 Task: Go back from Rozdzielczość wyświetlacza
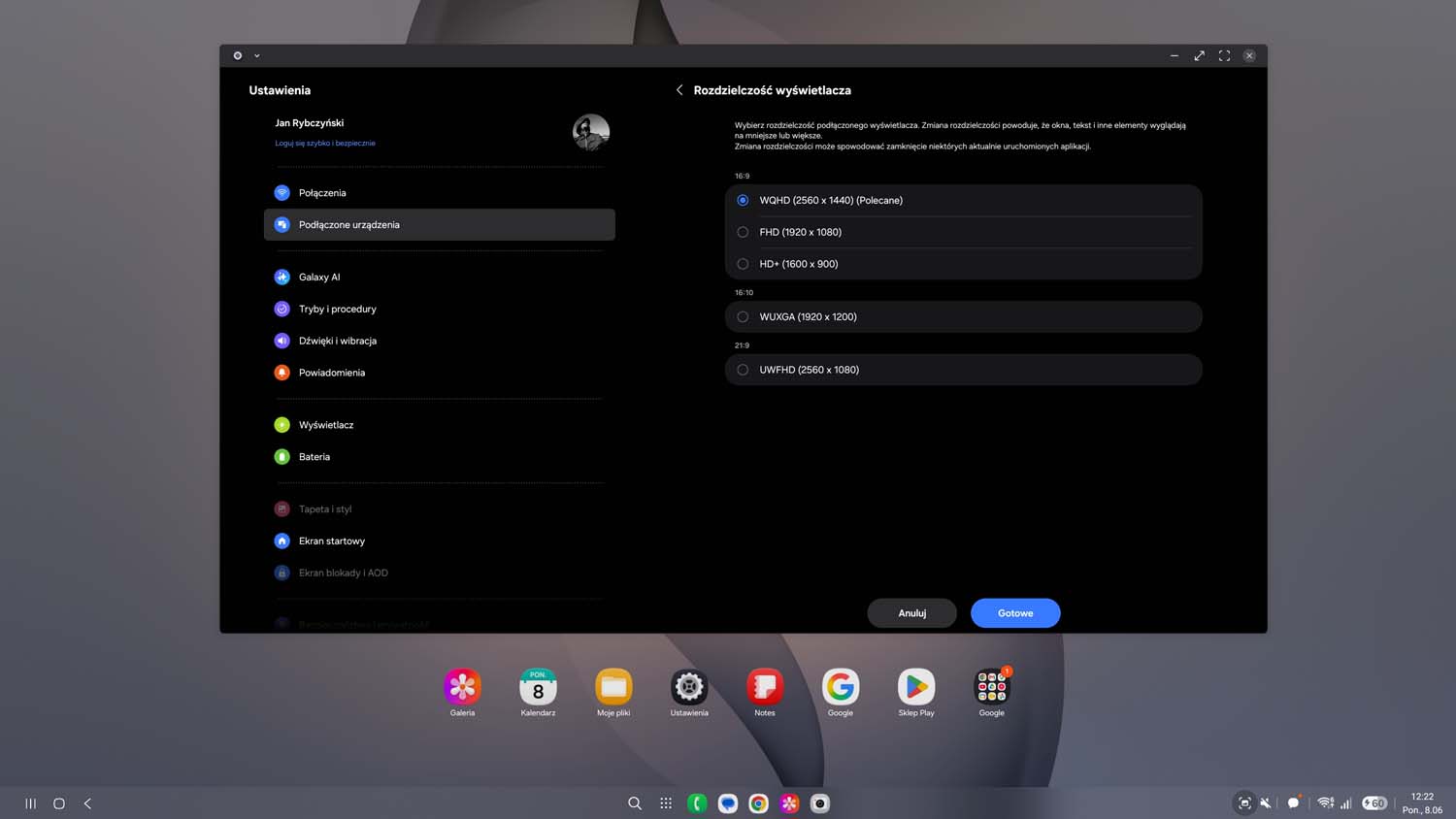pyautogui.click(x=679, y=90)
